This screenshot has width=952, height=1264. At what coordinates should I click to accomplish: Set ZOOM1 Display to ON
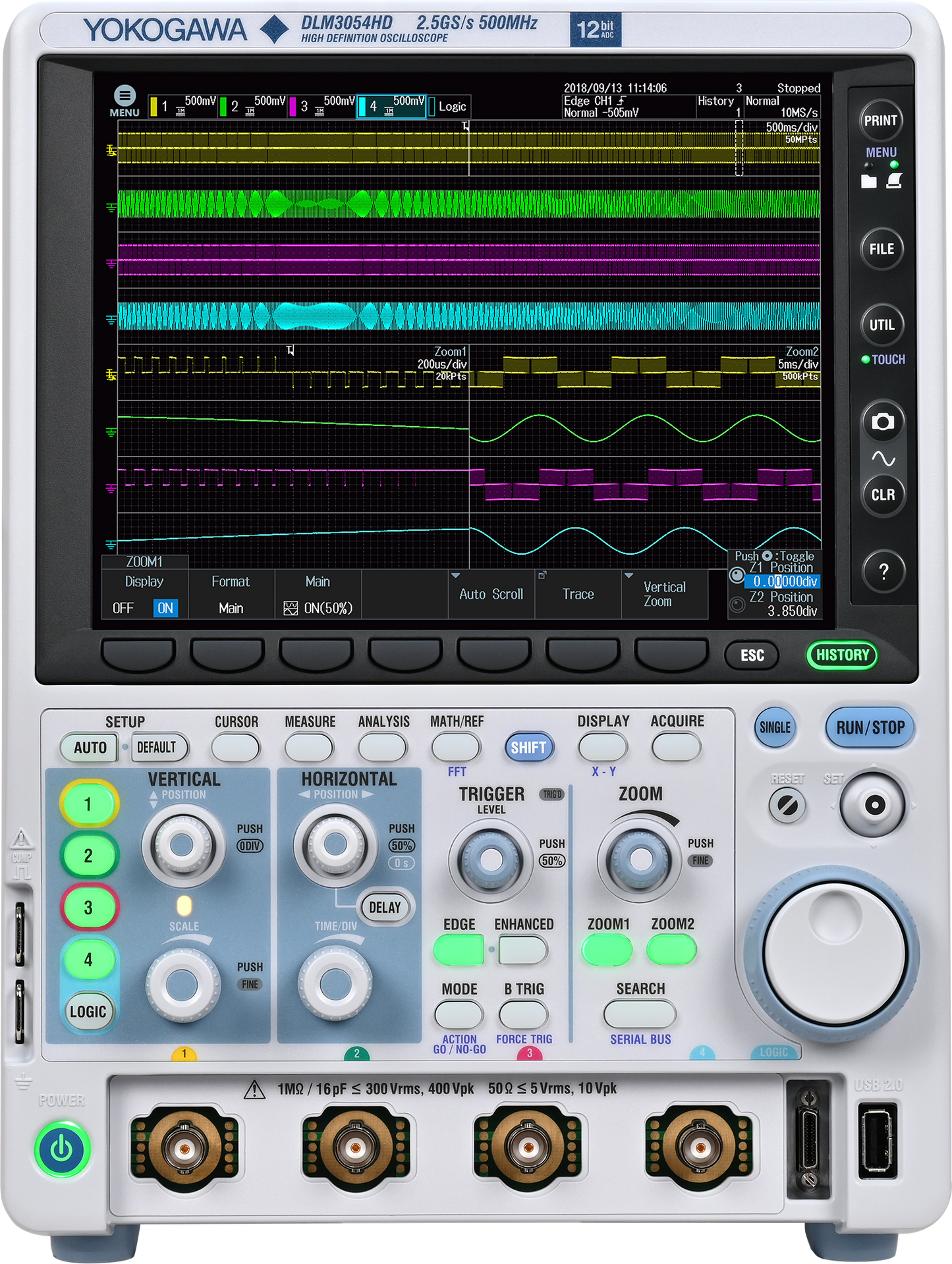pos(165,608)
